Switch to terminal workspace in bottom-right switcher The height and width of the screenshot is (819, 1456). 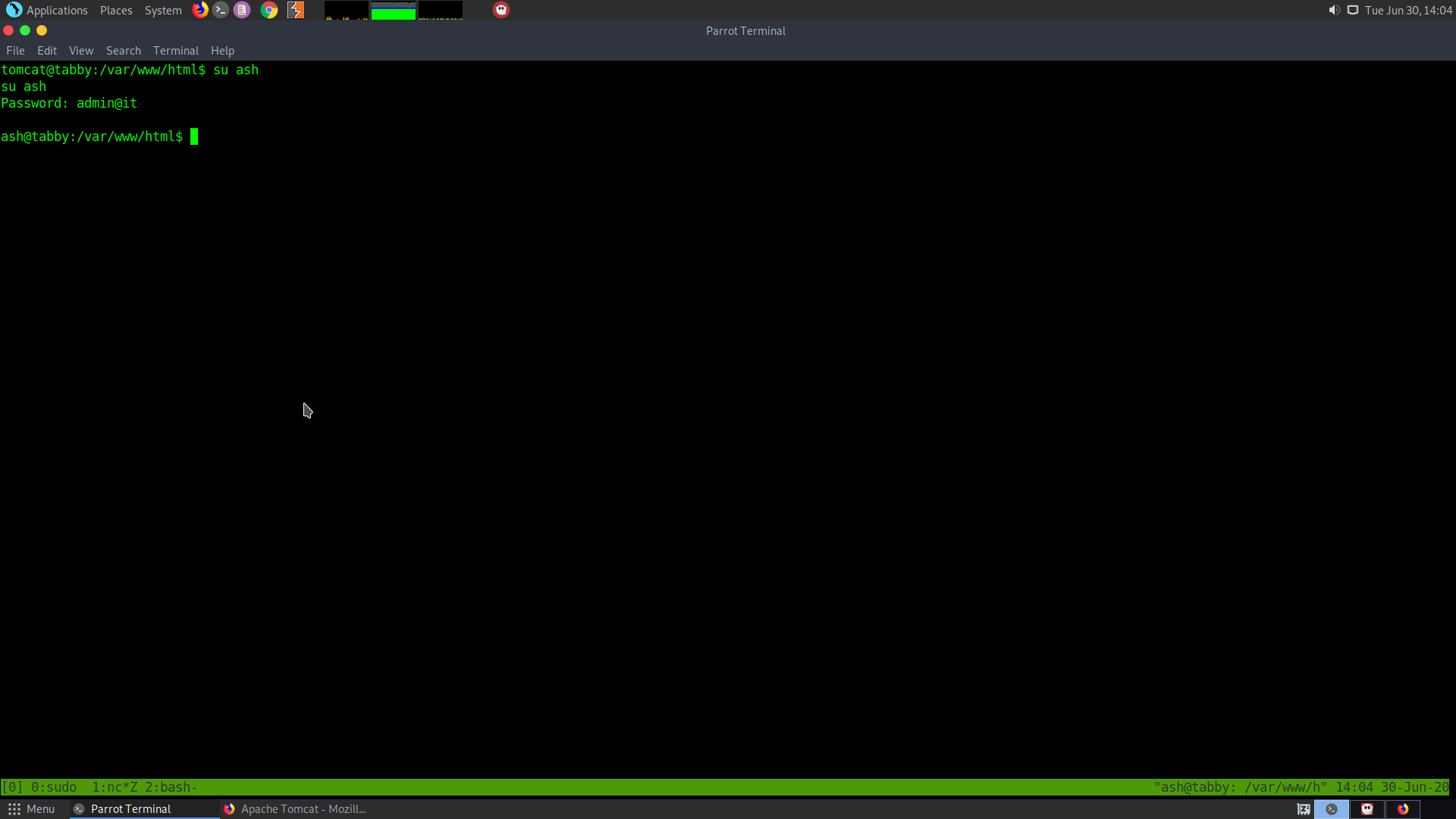[1332, 809]
